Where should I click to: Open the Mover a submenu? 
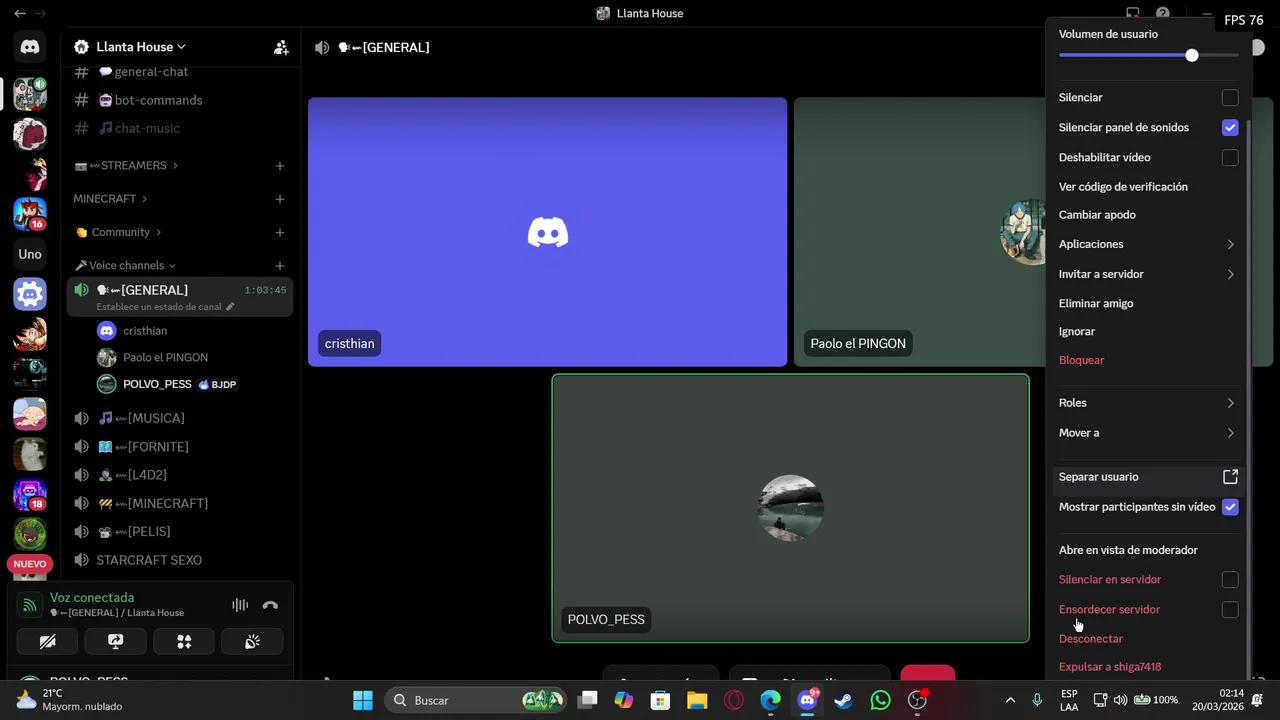(x=1148, y=433)
